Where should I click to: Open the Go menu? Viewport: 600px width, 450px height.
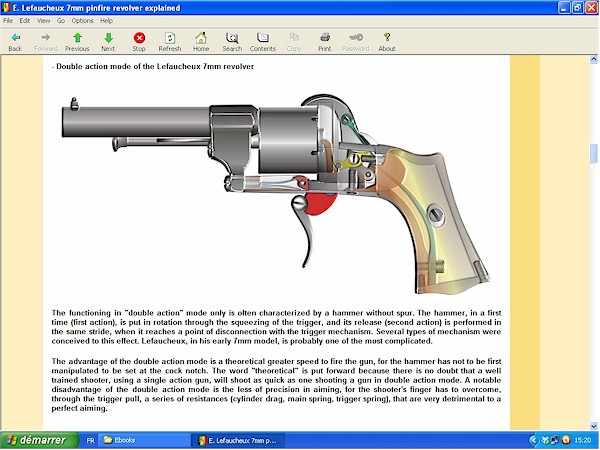(x=61, y=21)
